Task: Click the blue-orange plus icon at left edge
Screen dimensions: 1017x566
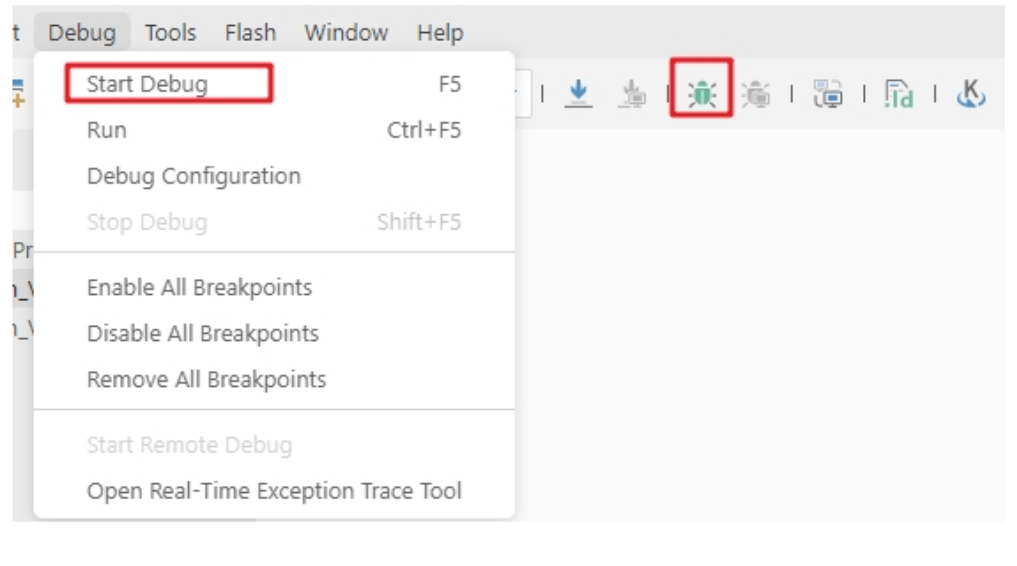Action: 18,93
